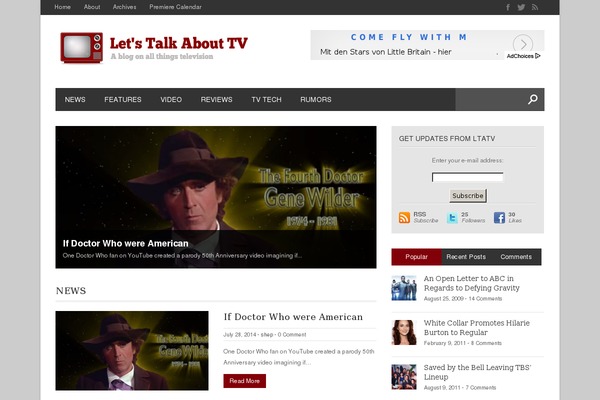Open the RUMORS section
The height and width of the screenshot is (400, 600).
[x=316, y=100]
